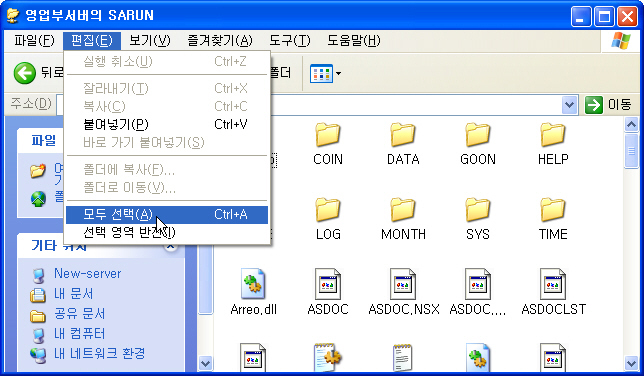This screenshot has width=644, height=376.
Task: Open the COIN folder icon
Action: point(327,135)
